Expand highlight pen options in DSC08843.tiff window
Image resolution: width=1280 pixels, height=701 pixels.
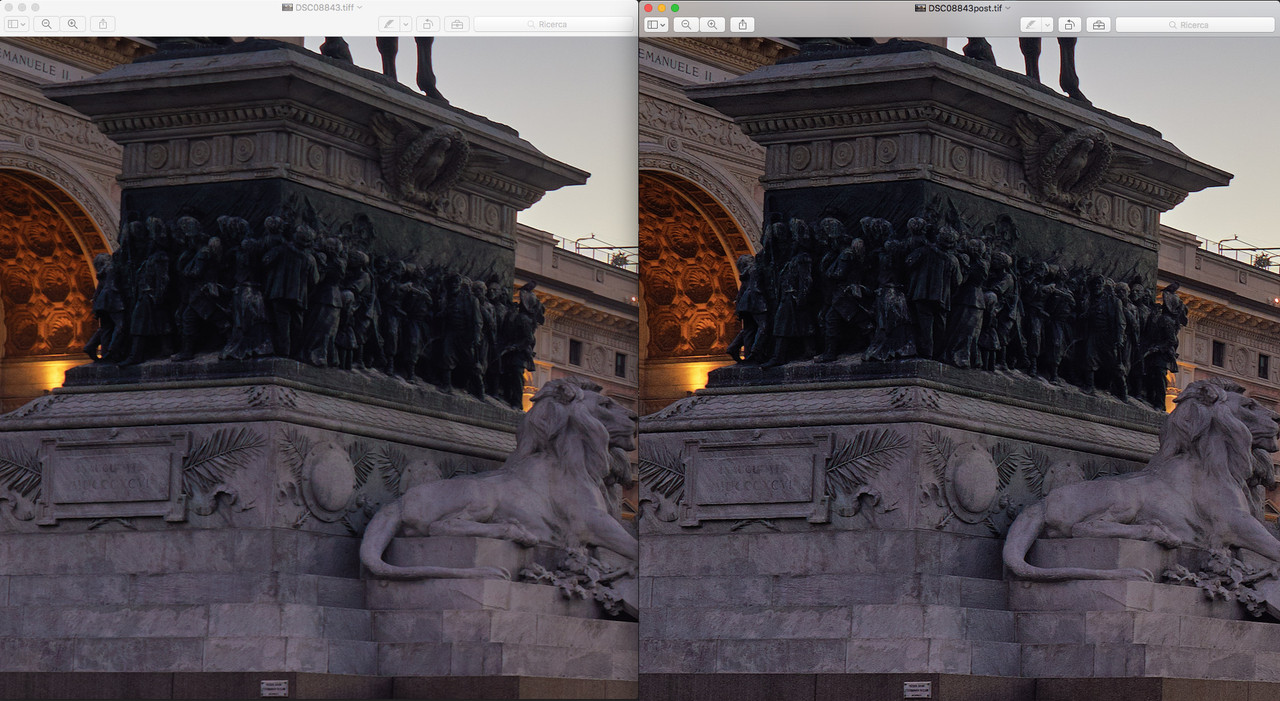(405, 24)
